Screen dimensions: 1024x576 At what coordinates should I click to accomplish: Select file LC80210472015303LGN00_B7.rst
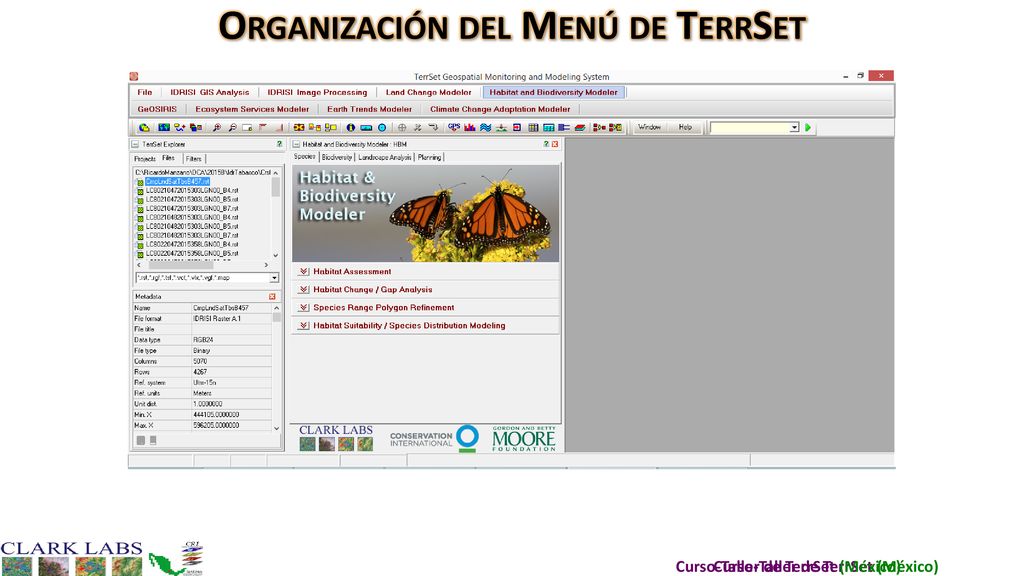(x=191, y=208)
